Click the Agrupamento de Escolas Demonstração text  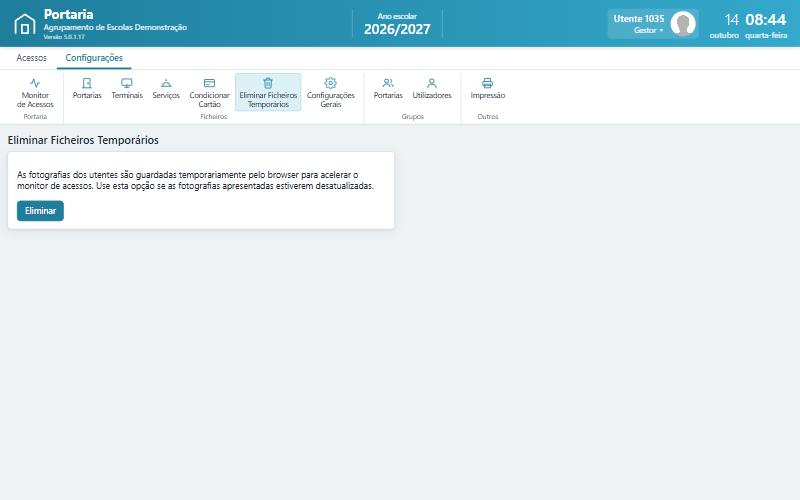pyautogui.click(x=115, y=27)
